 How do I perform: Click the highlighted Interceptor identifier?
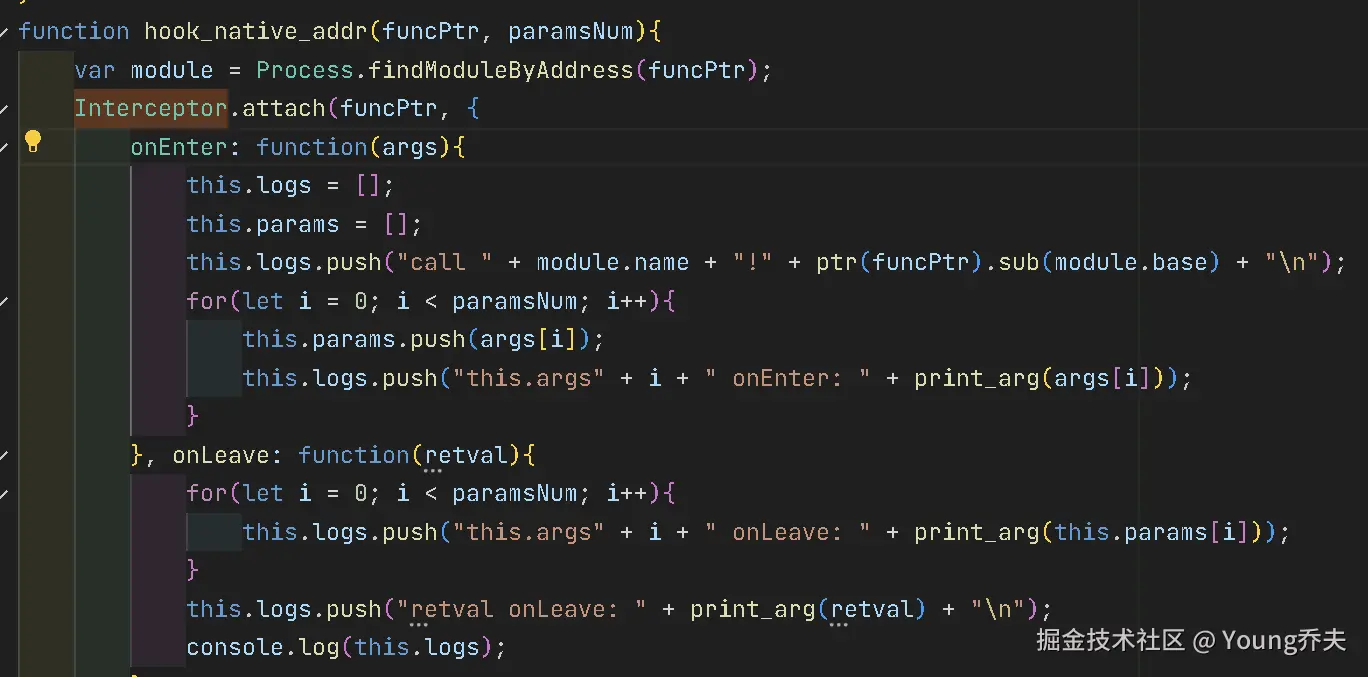150,108
